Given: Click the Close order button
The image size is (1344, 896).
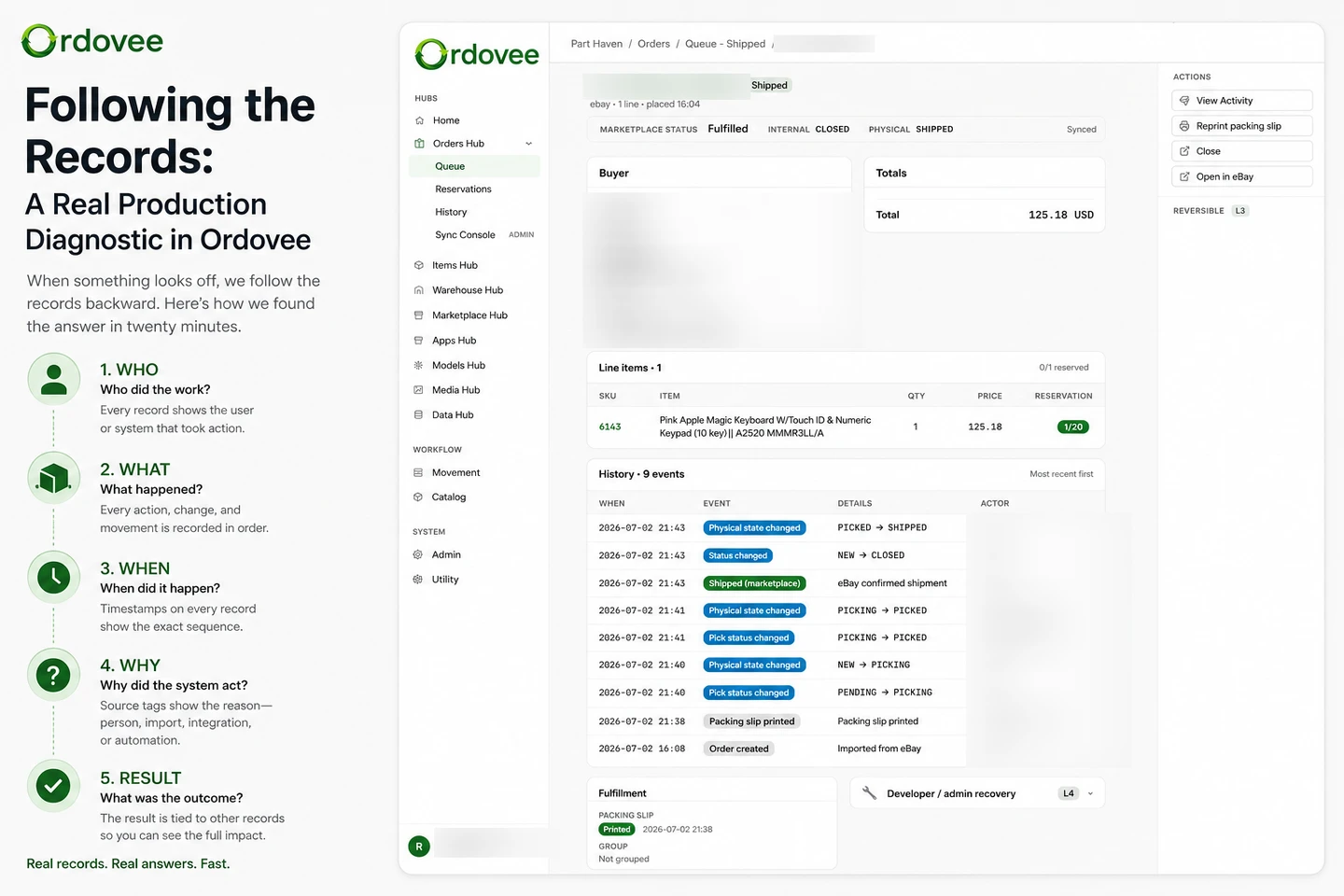Looking at the screenshot, I should click(x=1241, y=151).
